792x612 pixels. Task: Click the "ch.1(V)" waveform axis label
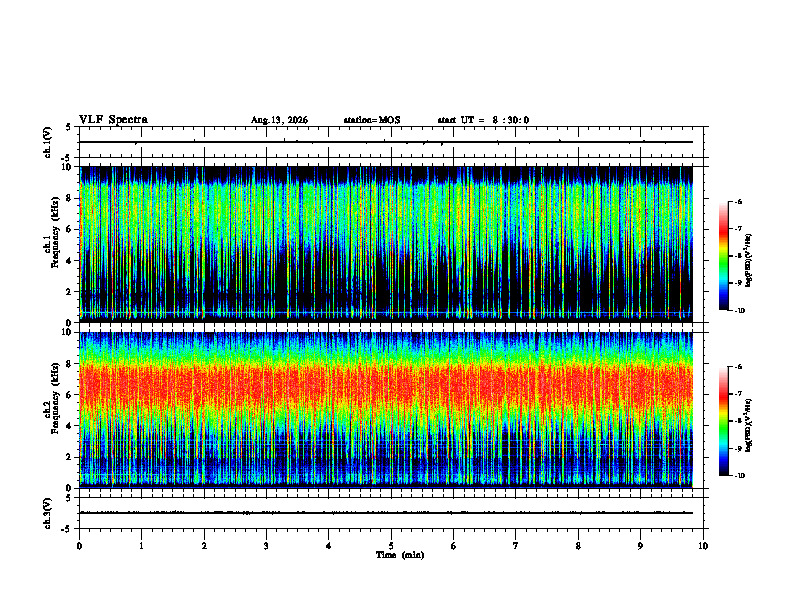[x=48, y=142]
